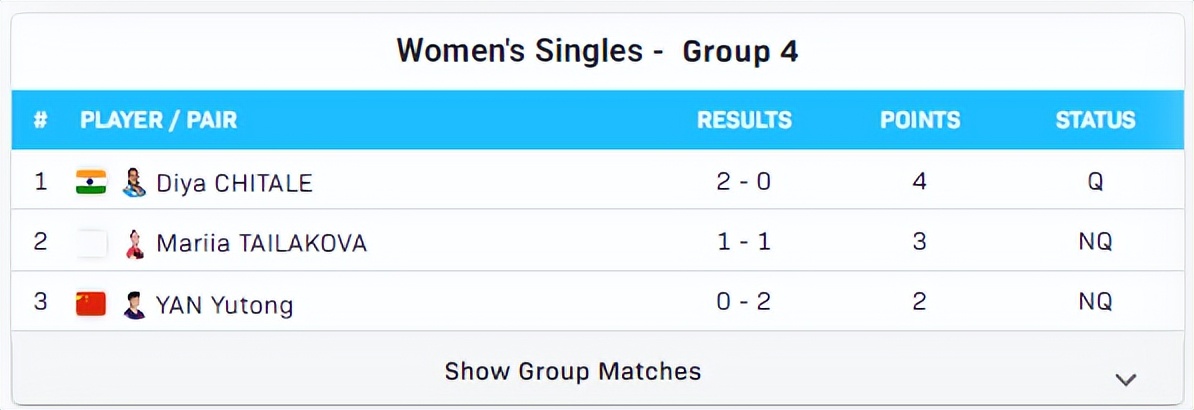This screenshot has width=1194, height=410.
Task: Click Yan Yutong's NQ status
Action: click(1095, 303)
